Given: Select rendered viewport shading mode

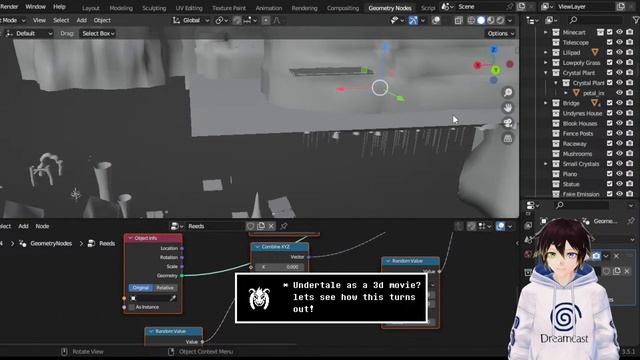Looking at the screenshot, I should 500,20.
